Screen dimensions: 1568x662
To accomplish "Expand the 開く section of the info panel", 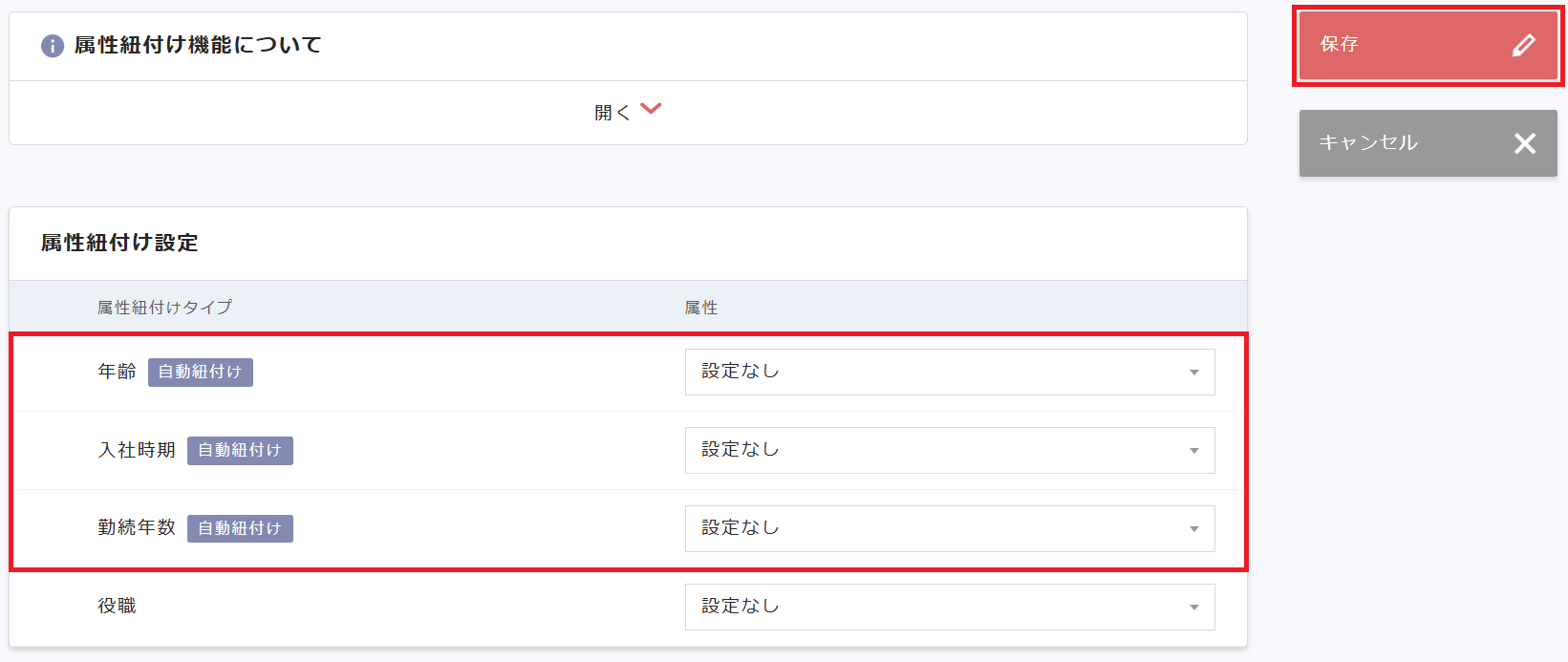I will (628, 110).
